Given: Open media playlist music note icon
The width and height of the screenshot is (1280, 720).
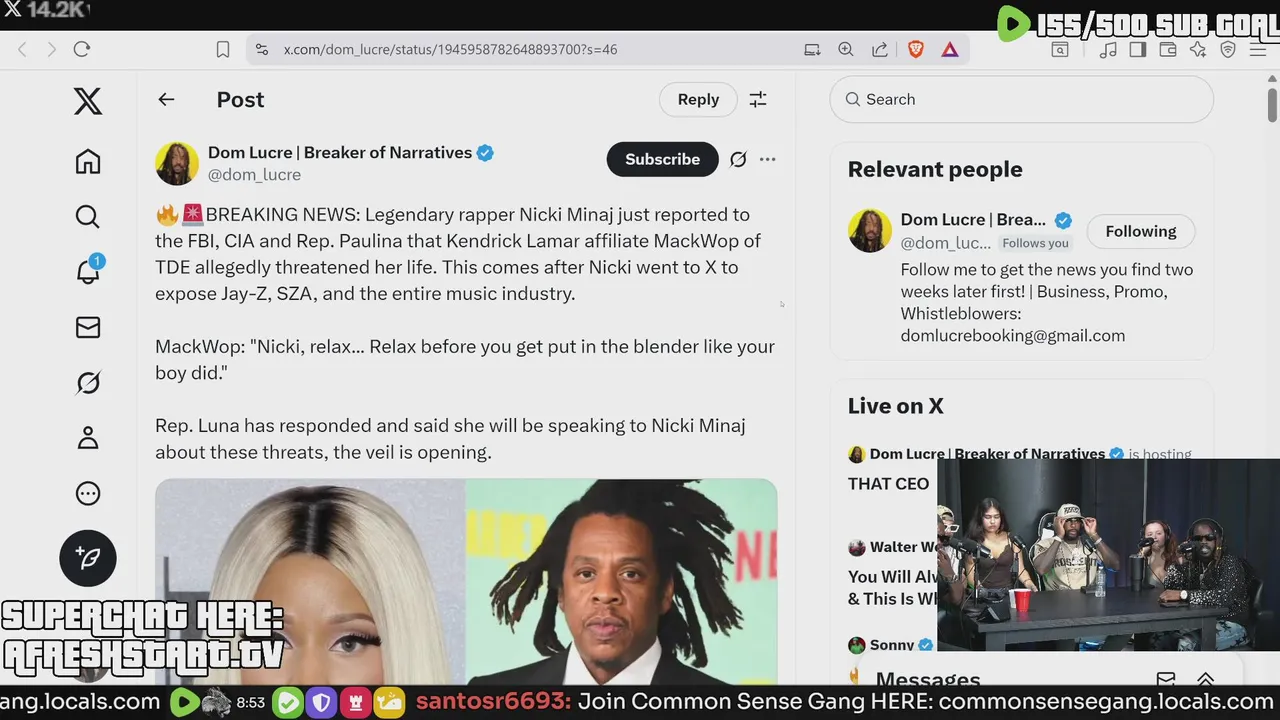Looking at the screenshot, I should coord(1108,49).
